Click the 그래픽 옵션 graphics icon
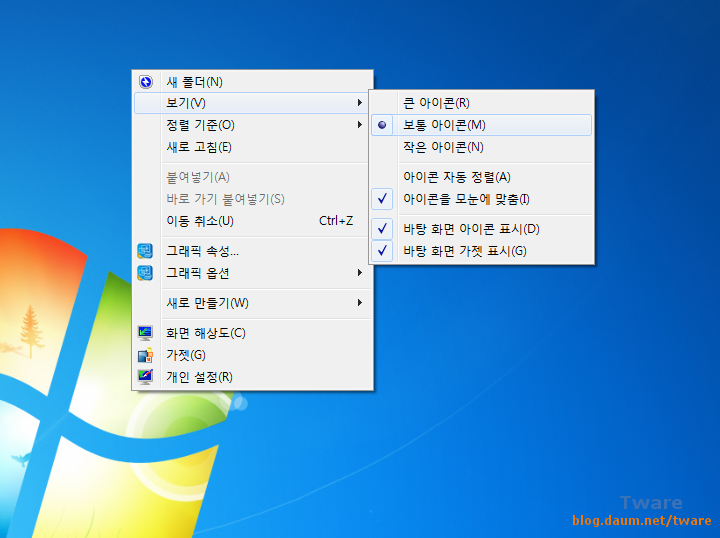Screen dimensions: 720x538 pos(145,273)
